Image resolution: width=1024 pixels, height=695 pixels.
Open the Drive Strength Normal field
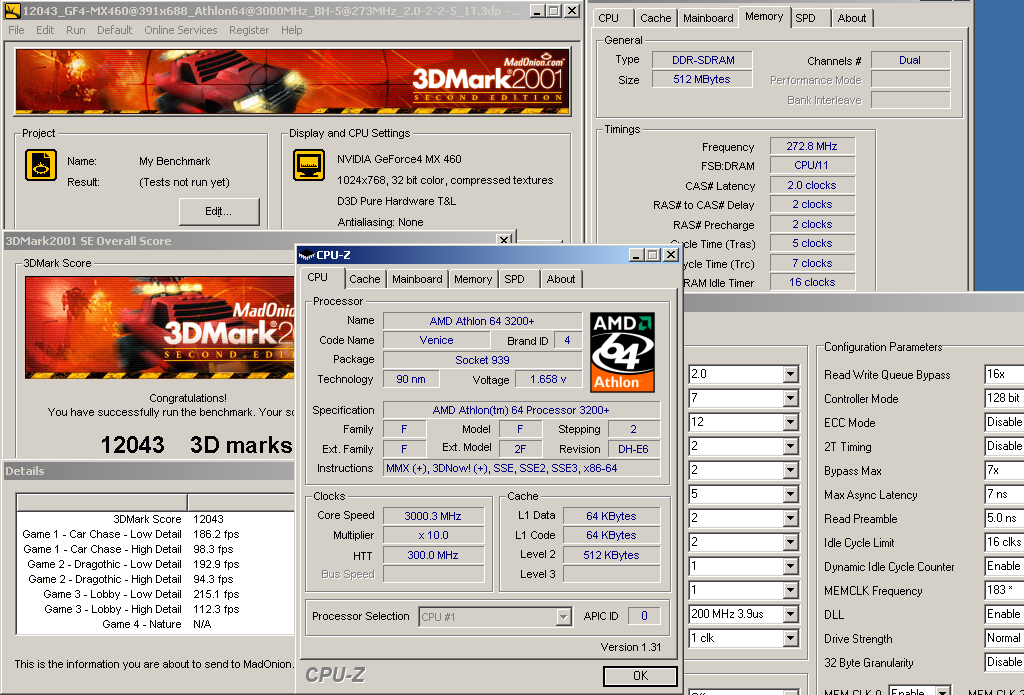click(1004, 638)
